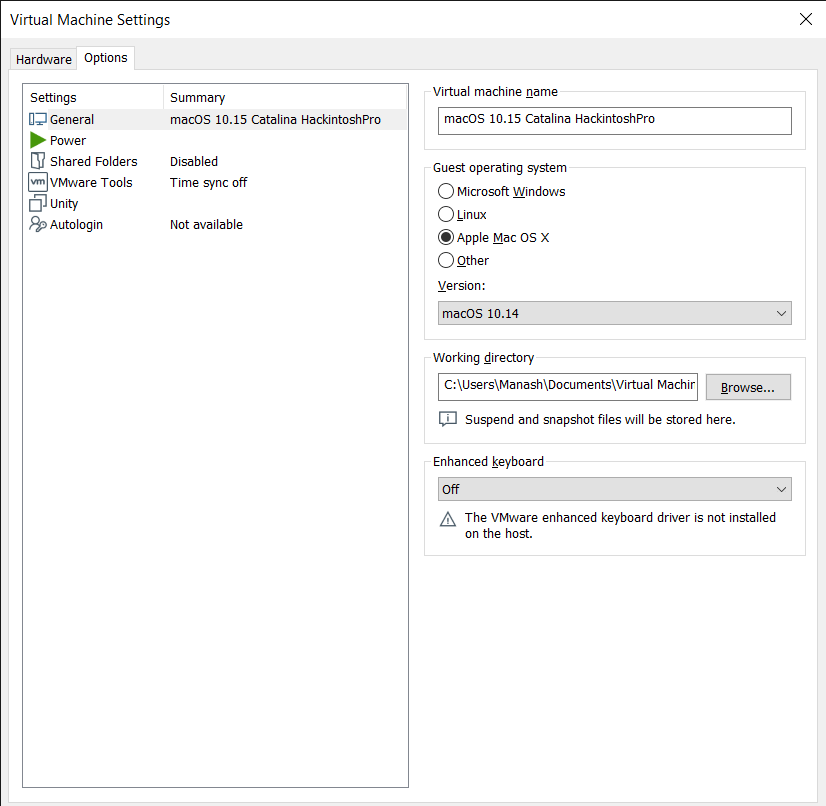Select the Microsoft Windows radio button

coord(446,191)
